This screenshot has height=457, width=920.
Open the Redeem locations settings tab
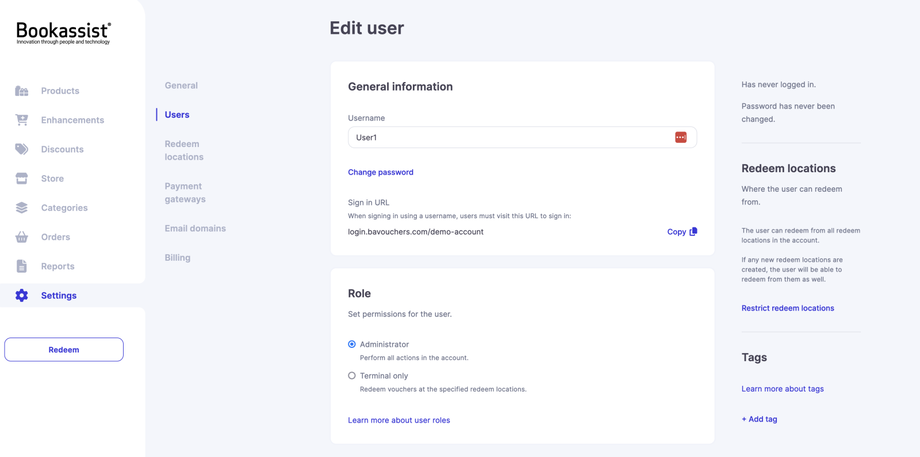184,150
